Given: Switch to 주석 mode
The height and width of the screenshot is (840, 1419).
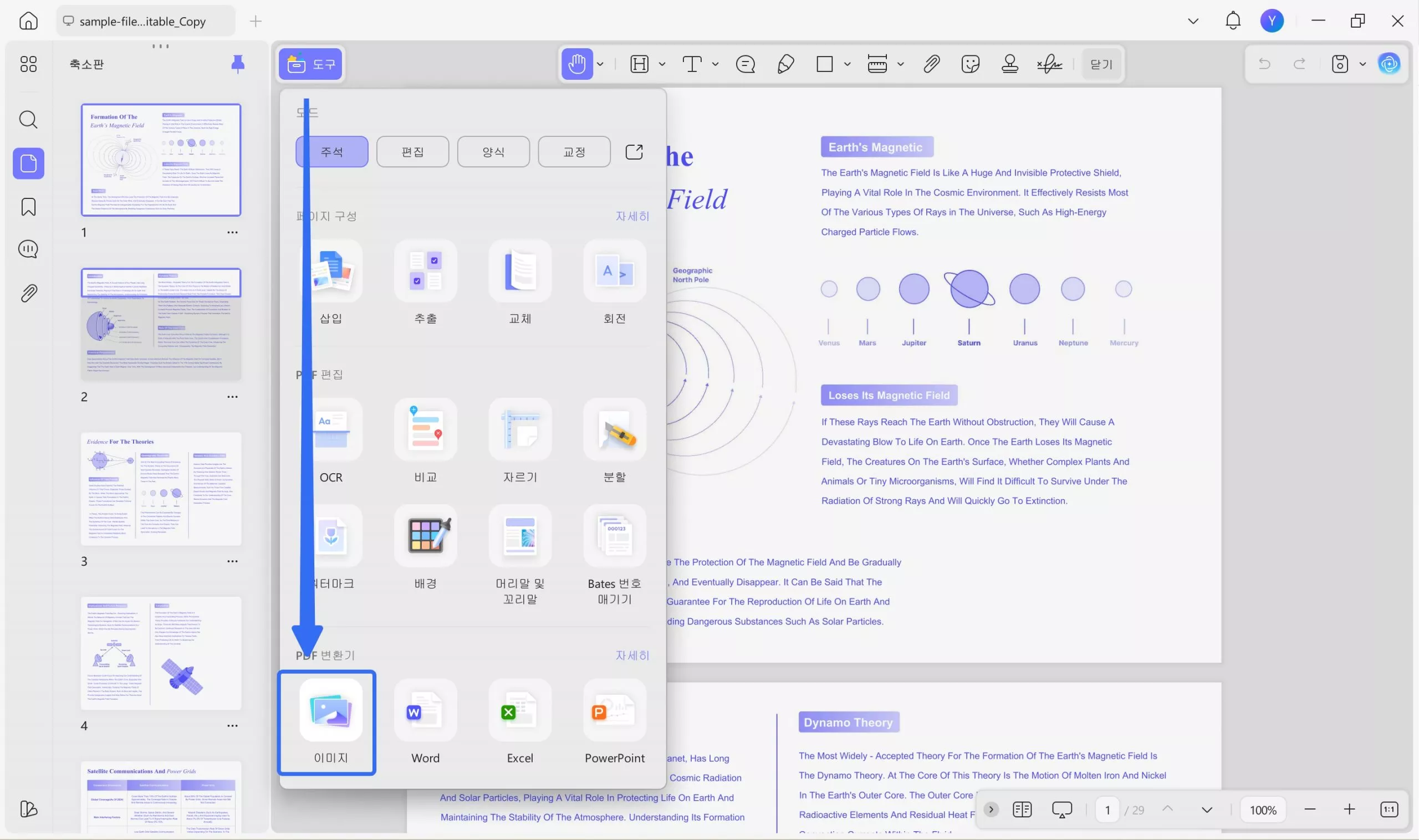Looking at the screenshot, I should click(x=332, y=152).
